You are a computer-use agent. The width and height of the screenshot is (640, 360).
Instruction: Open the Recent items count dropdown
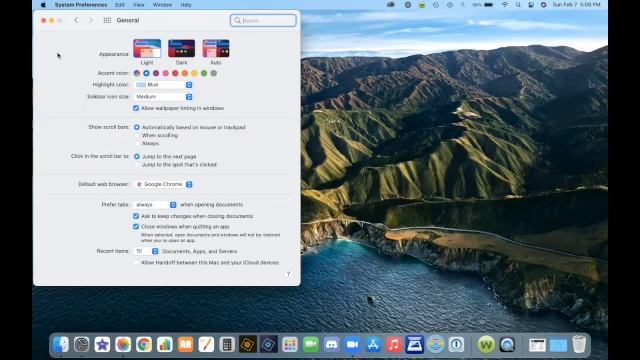click(x=146, y=251)
